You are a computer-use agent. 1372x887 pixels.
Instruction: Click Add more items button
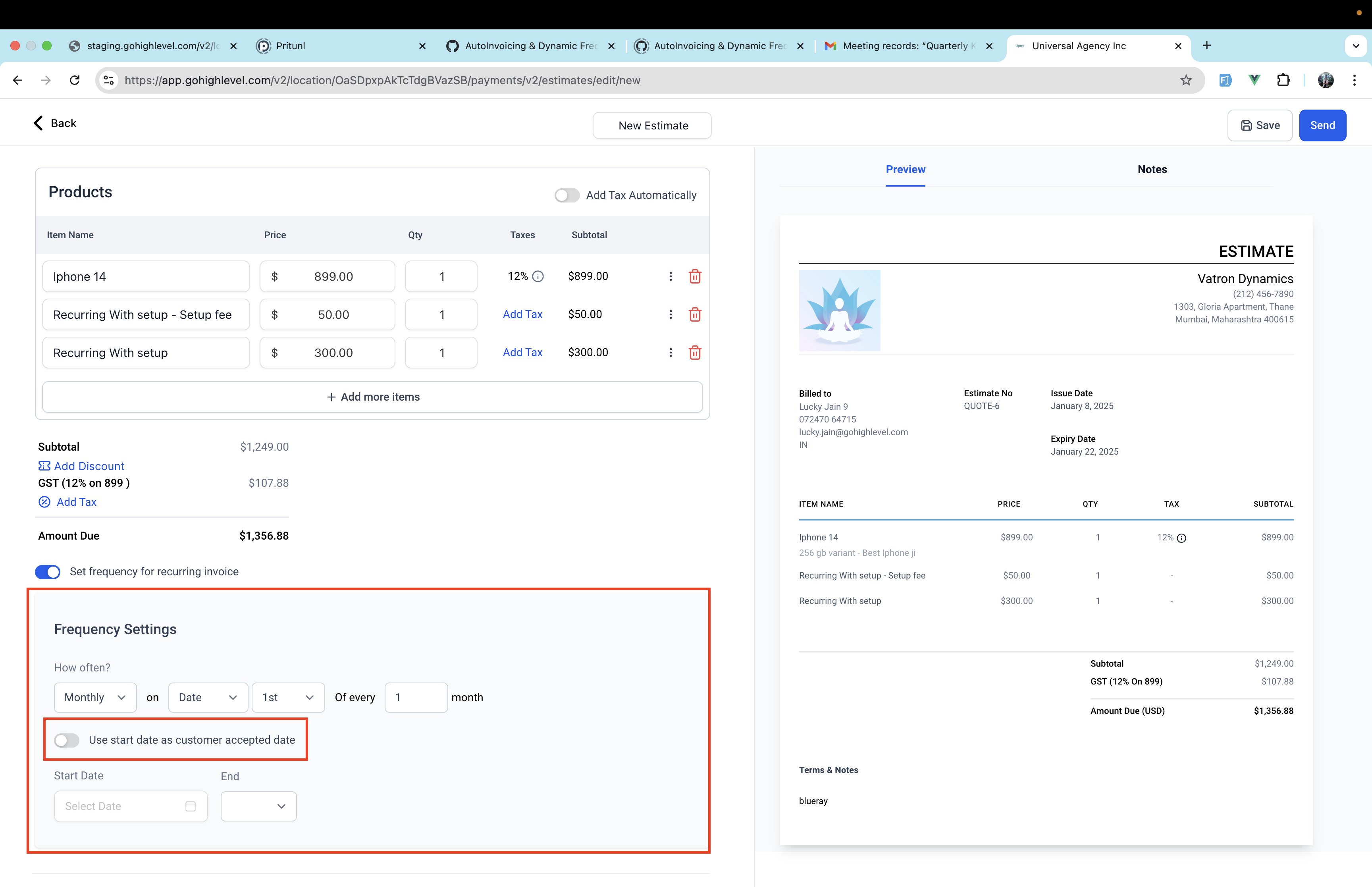pyautogui.click(x=372, y=397)
